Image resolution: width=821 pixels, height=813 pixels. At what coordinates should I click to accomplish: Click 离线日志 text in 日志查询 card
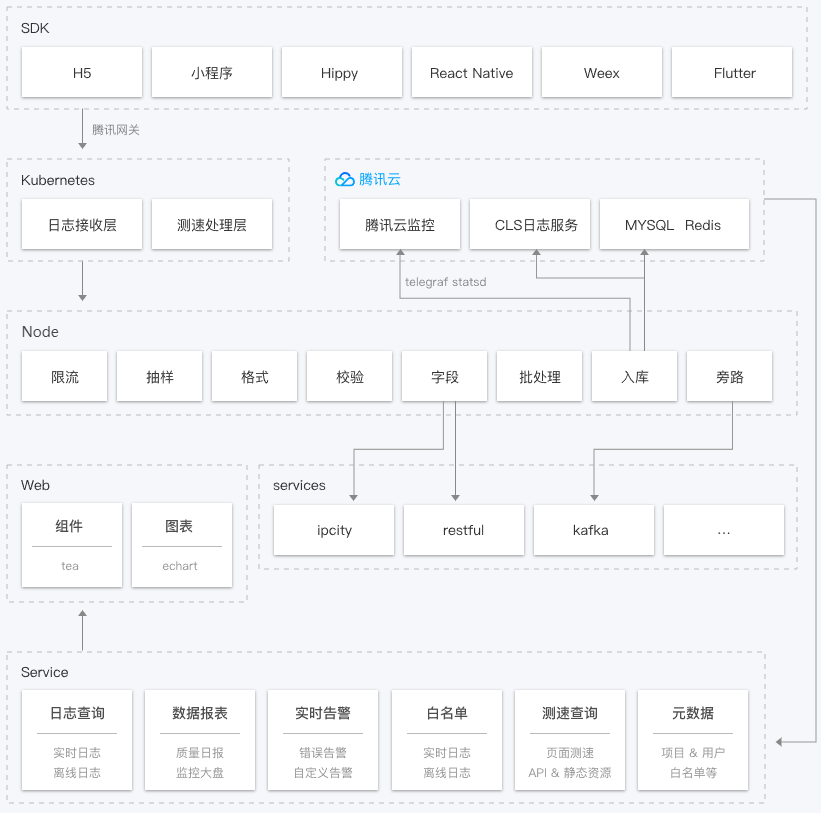pyautogui.click(x=77, y=773)
